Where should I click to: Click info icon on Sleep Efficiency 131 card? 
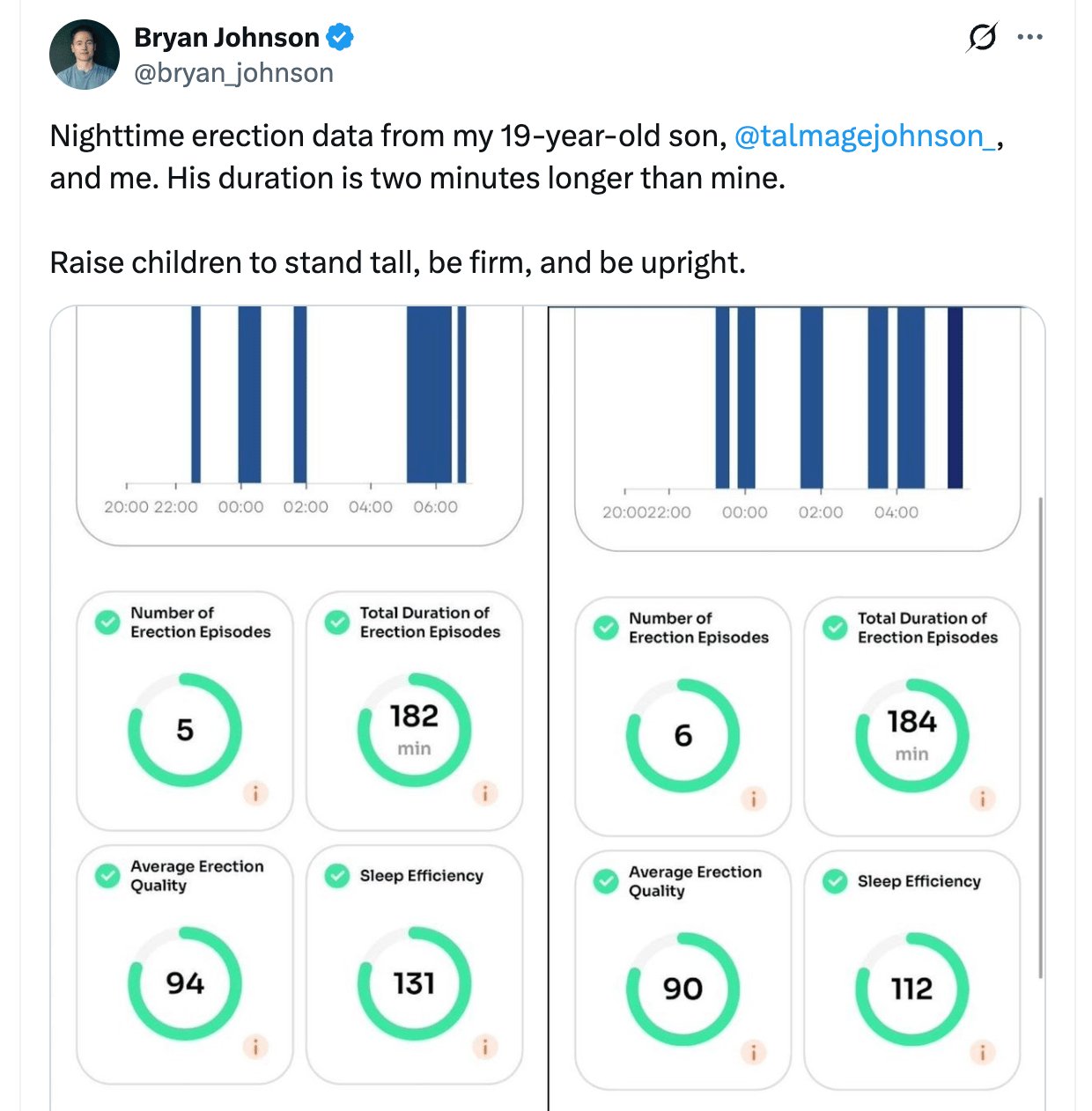485,1047
